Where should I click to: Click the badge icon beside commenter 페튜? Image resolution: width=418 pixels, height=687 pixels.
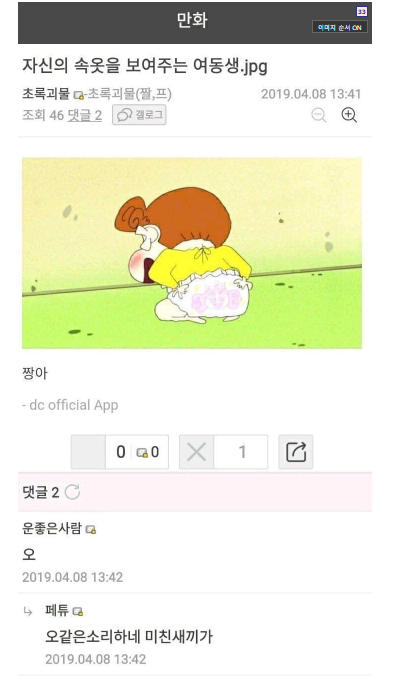pyautogui.click(x=78, y=611)
